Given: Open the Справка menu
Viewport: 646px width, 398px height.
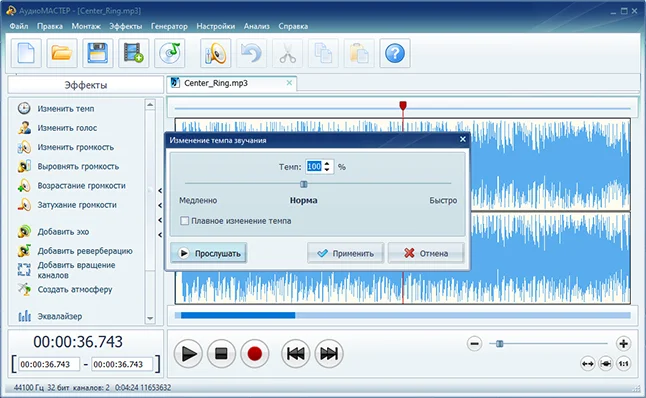Looking at the screenshot, I should coord(293,26).
